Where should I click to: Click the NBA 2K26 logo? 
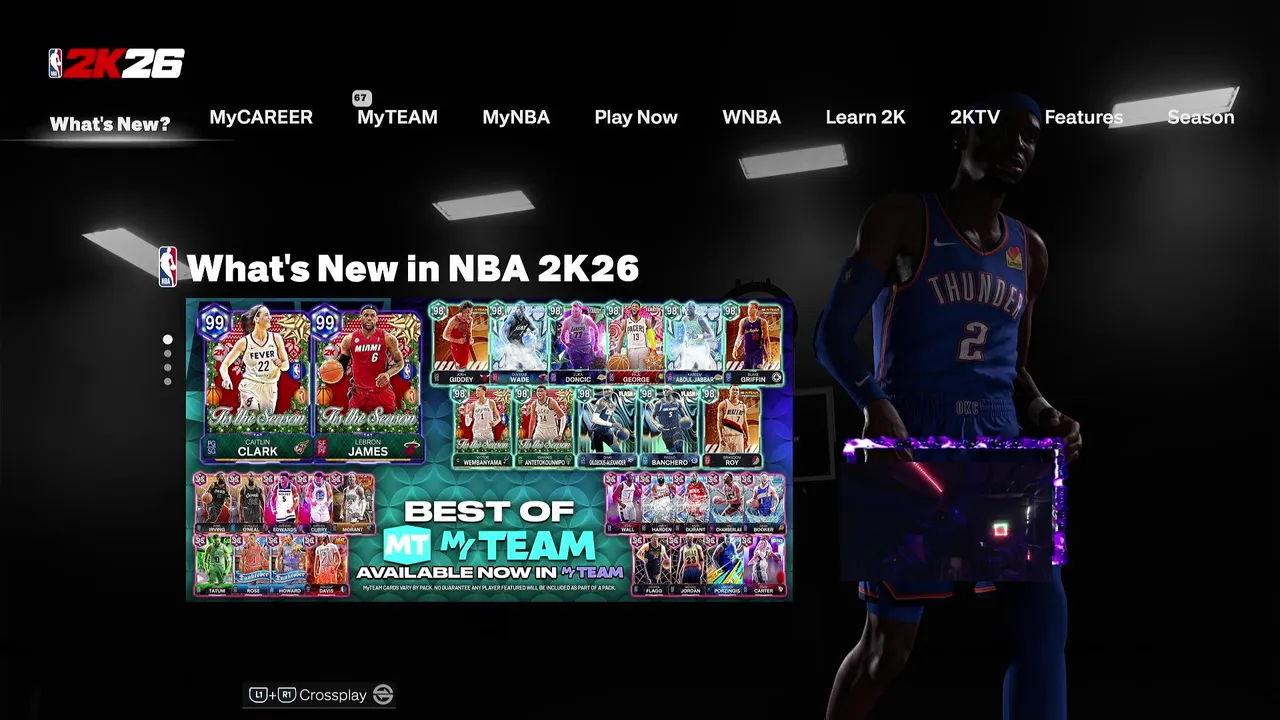(116, 64)
